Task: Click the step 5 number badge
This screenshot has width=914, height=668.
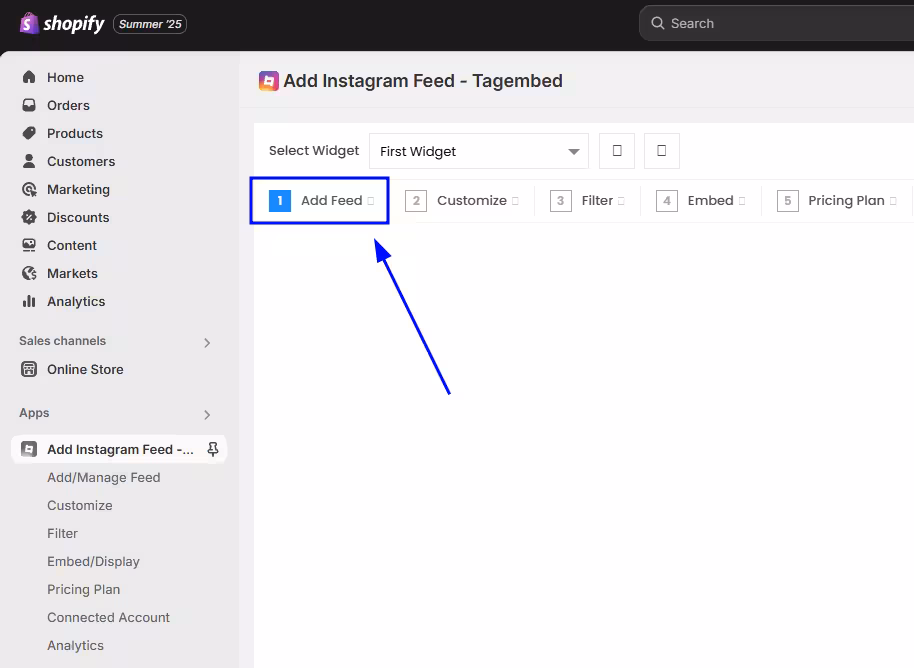Action: point(788,201)
